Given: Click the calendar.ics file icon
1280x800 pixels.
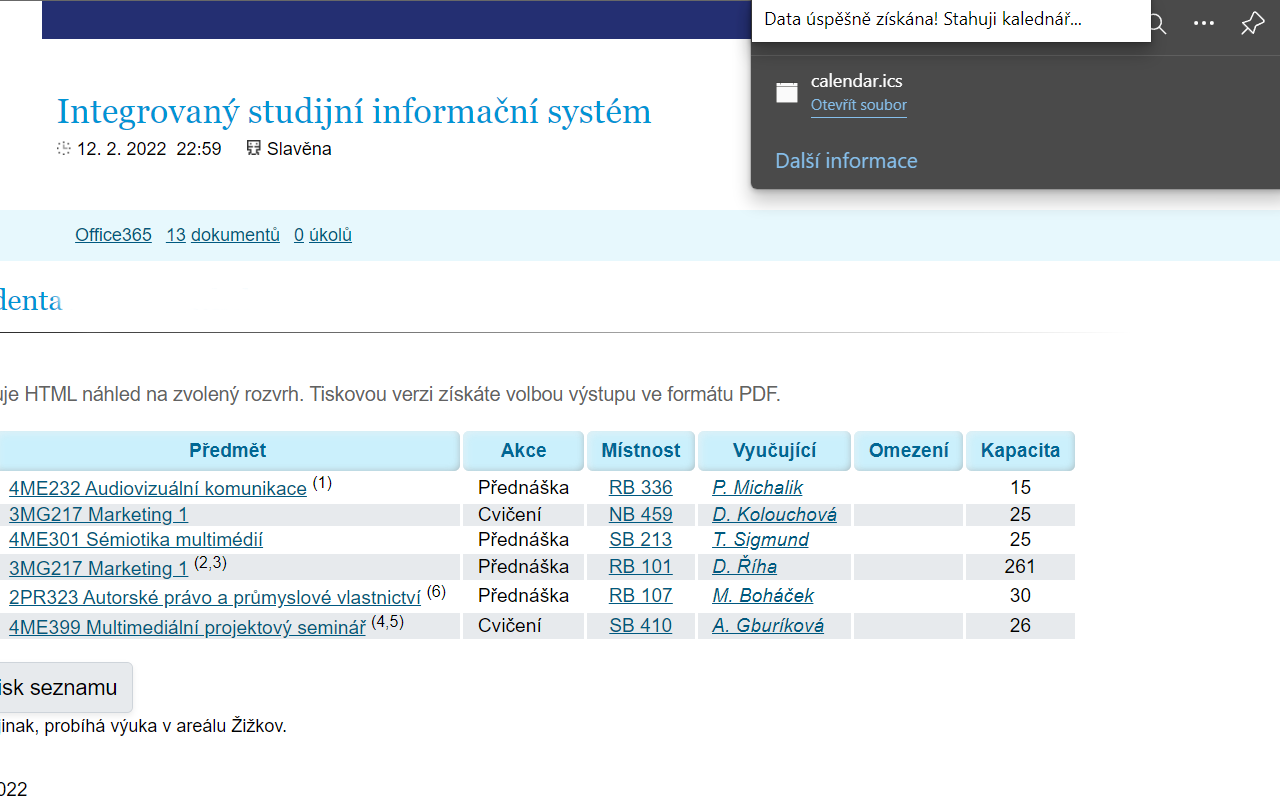Looking at the screenshot, I should point(787,92).
